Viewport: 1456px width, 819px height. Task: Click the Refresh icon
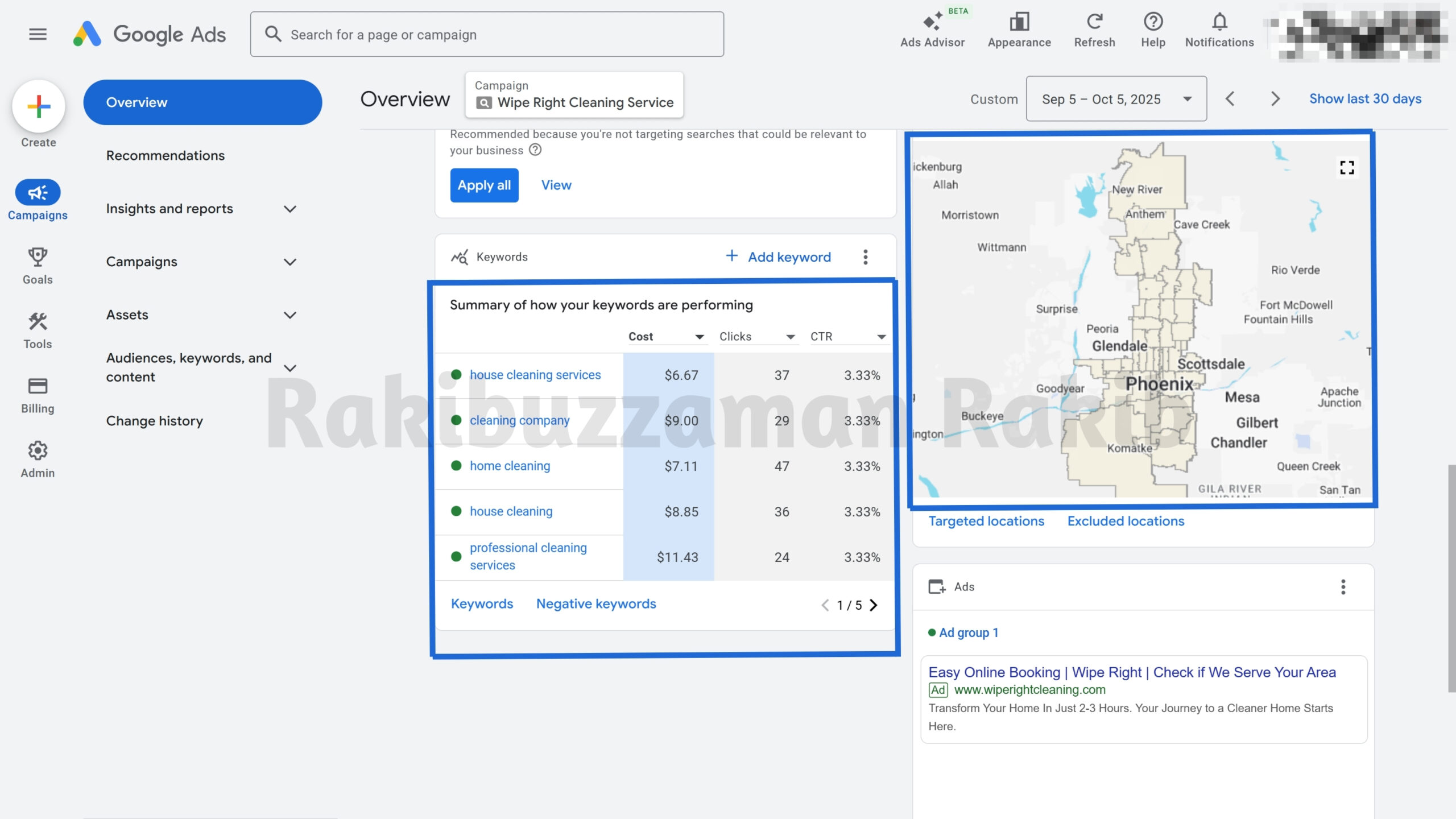tap(1094, 23)
